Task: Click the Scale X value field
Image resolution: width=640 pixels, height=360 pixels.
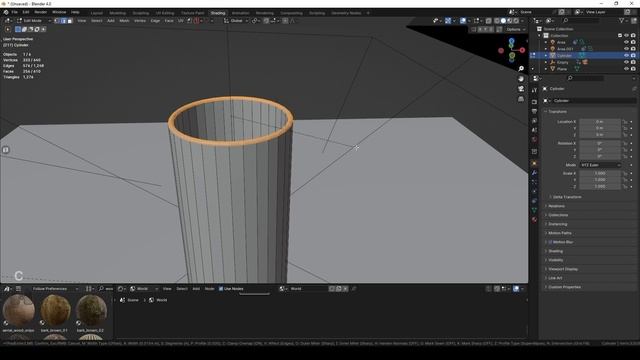Action: pos(600,173)
